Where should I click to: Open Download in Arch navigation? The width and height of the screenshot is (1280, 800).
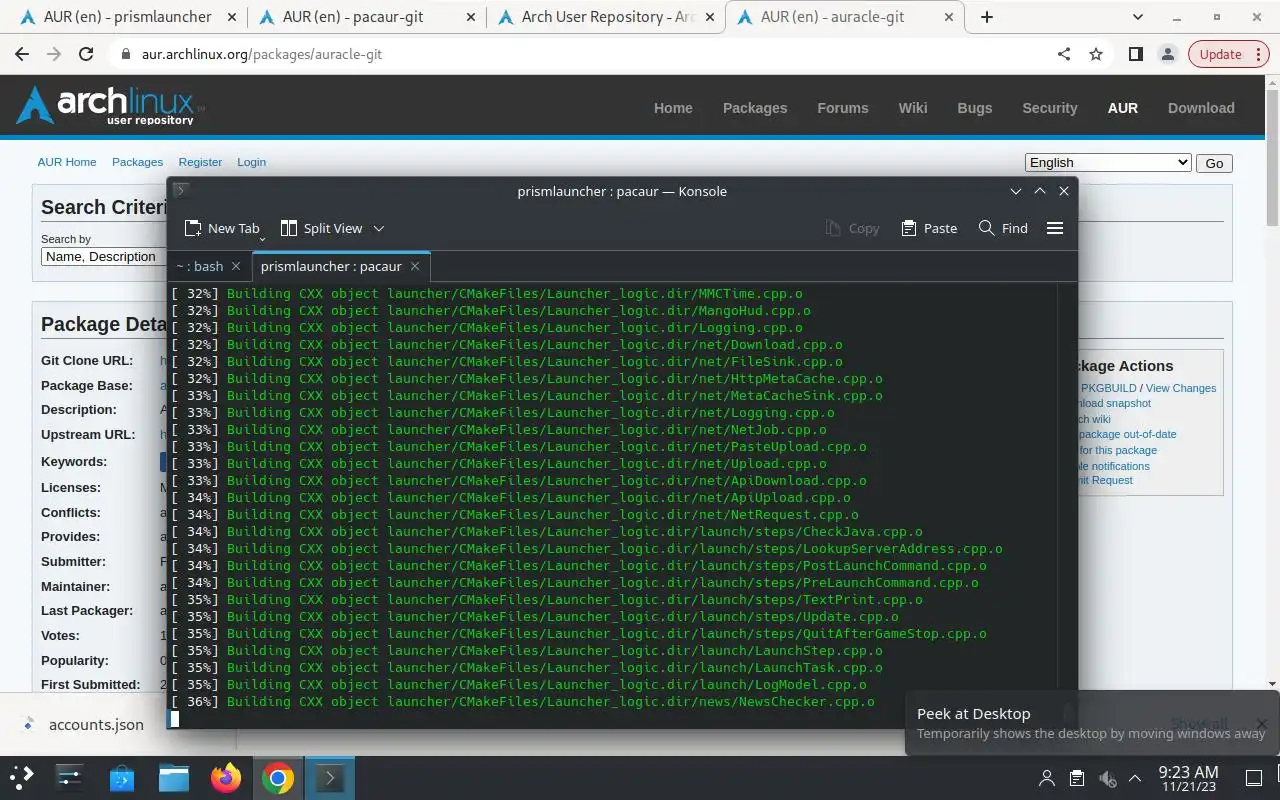(1201, 108)
